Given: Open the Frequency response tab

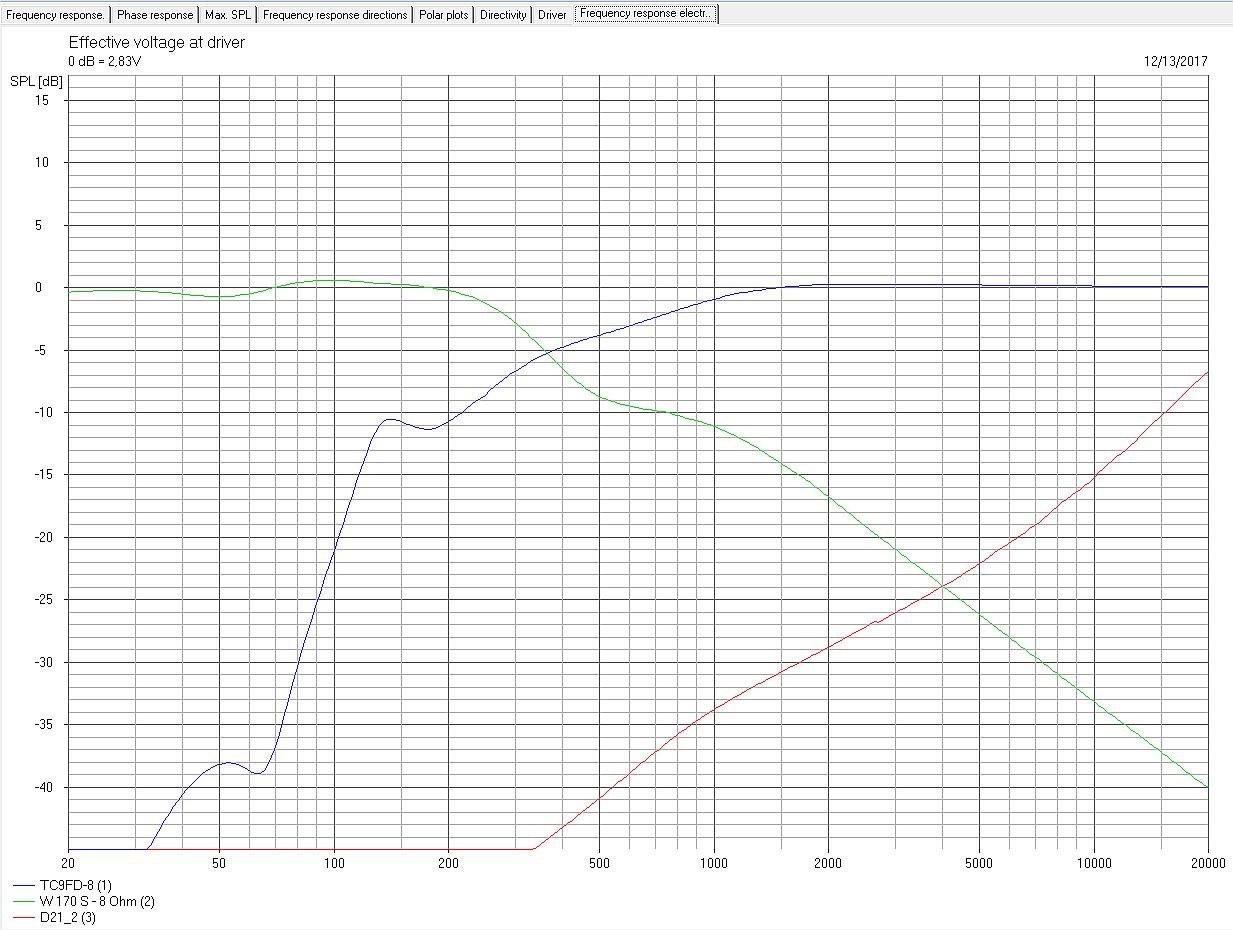Looking at the screenshot, I should [x=55, y=15].
